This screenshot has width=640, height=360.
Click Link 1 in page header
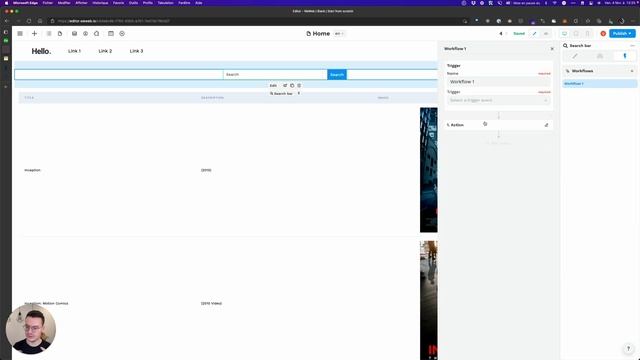pos(74,51)
